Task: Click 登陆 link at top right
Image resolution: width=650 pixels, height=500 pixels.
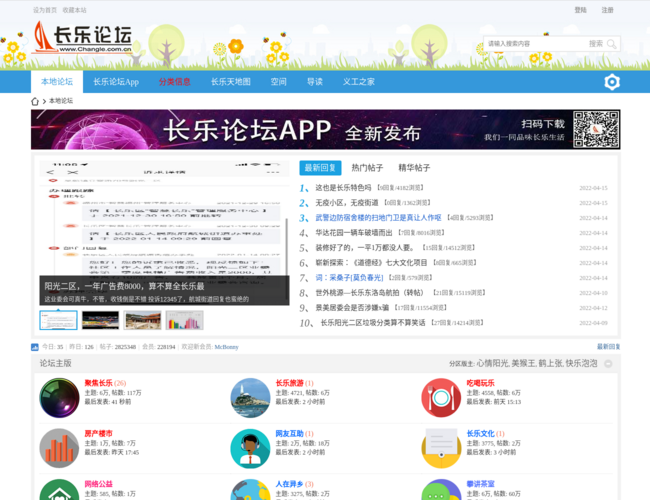Action: tap(580, 10)
